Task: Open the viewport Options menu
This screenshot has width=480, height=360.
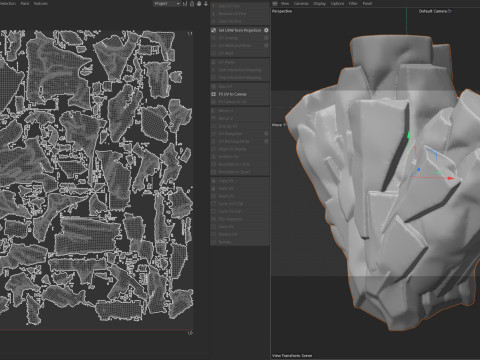Action: point(337,4)
